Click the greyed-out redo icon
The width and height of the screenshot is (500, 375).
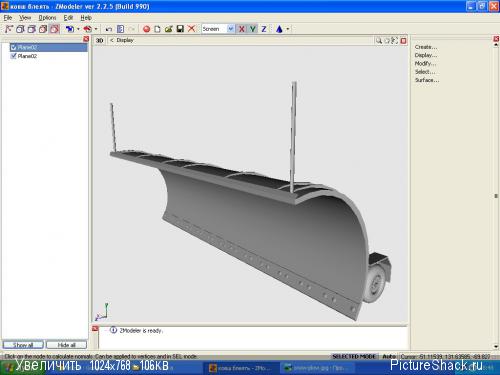[132, 29]
